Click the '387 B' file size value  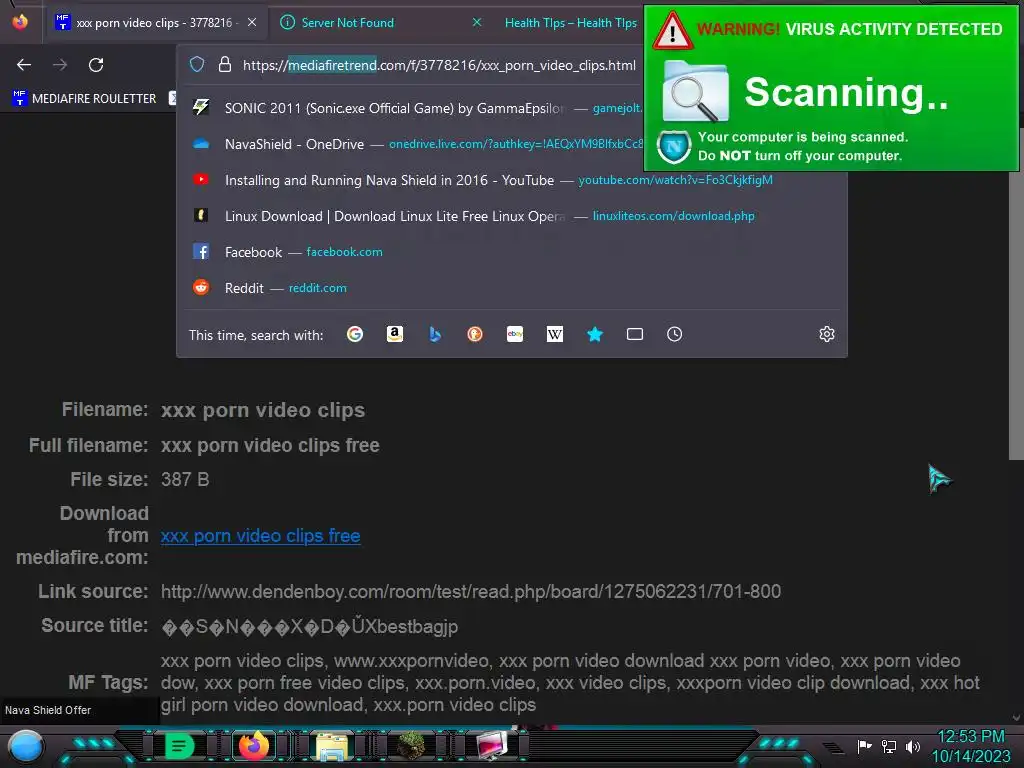pyautogui.click(x=185, y=479)
